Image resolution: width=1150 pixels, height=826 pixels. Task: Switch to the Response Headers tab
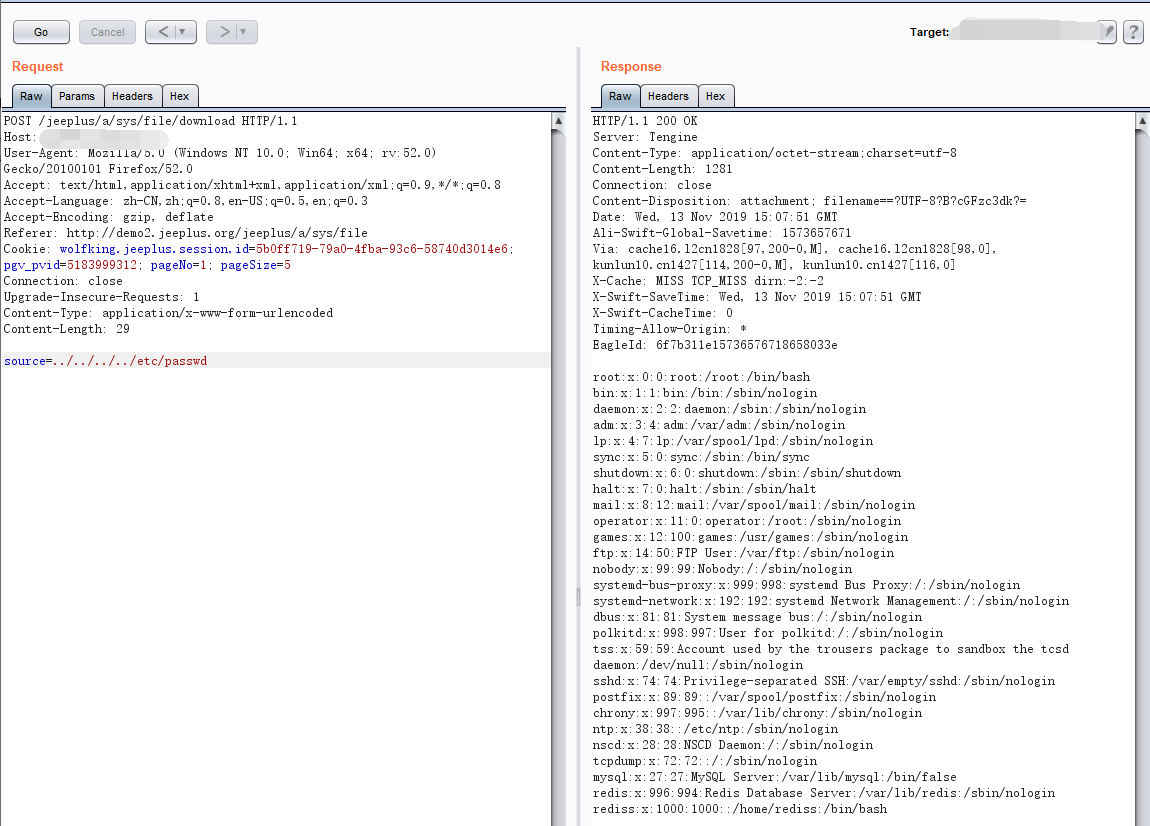[x=668, y=96]
